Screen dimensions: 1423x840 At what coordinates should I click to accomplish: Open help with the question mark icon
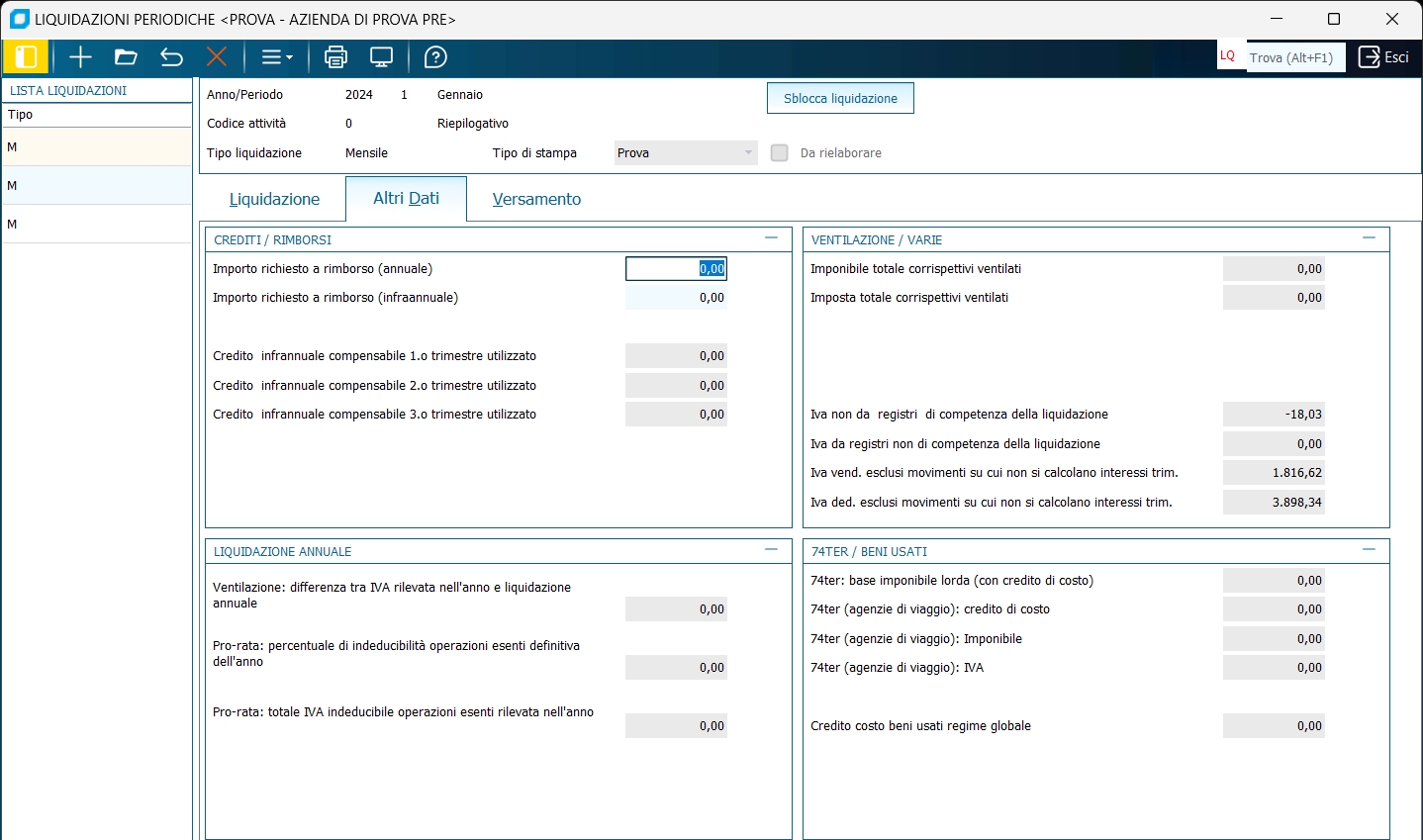point(435,57)
